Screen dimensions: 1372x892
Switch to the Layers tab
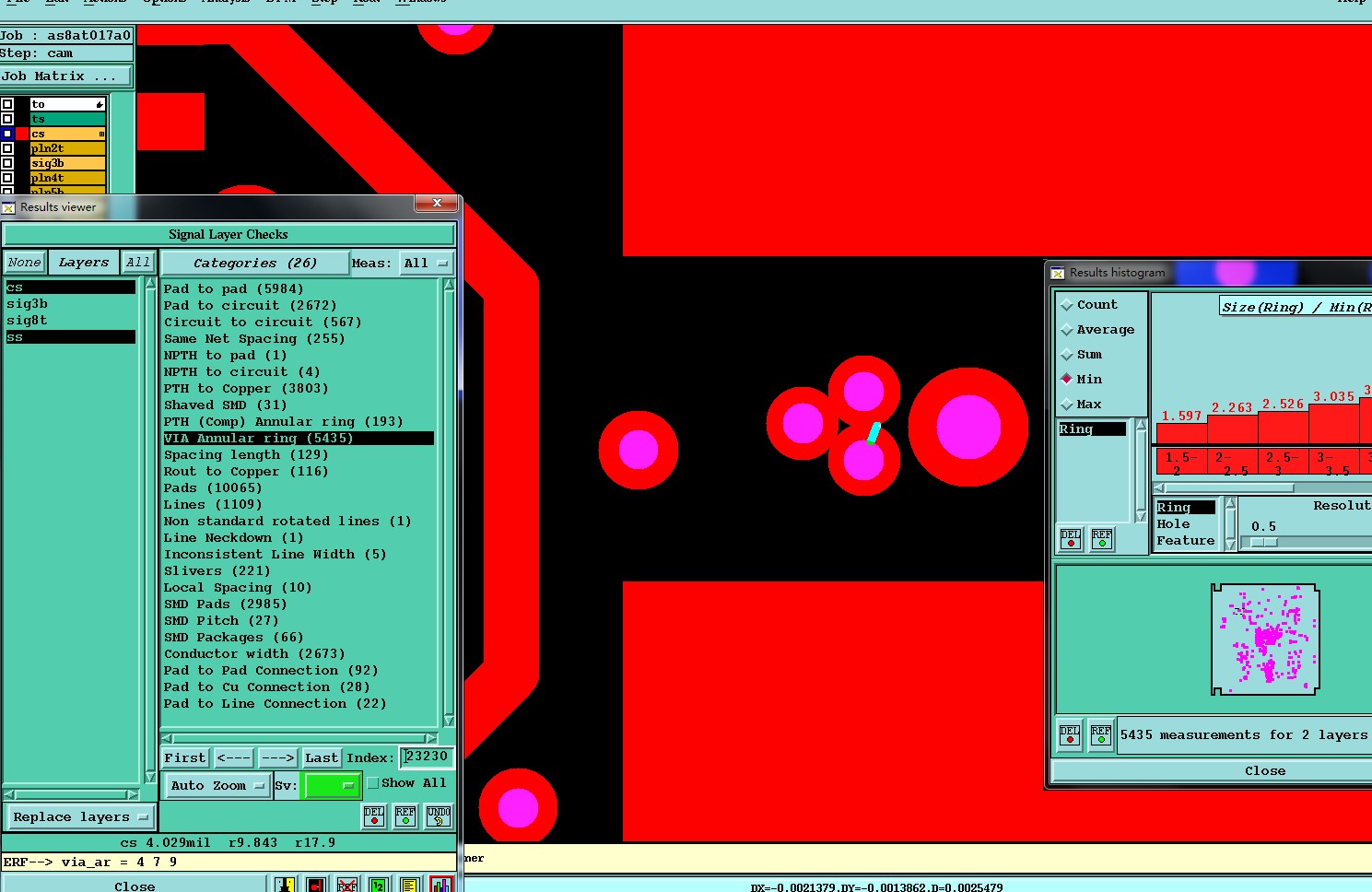click(84, 263)
